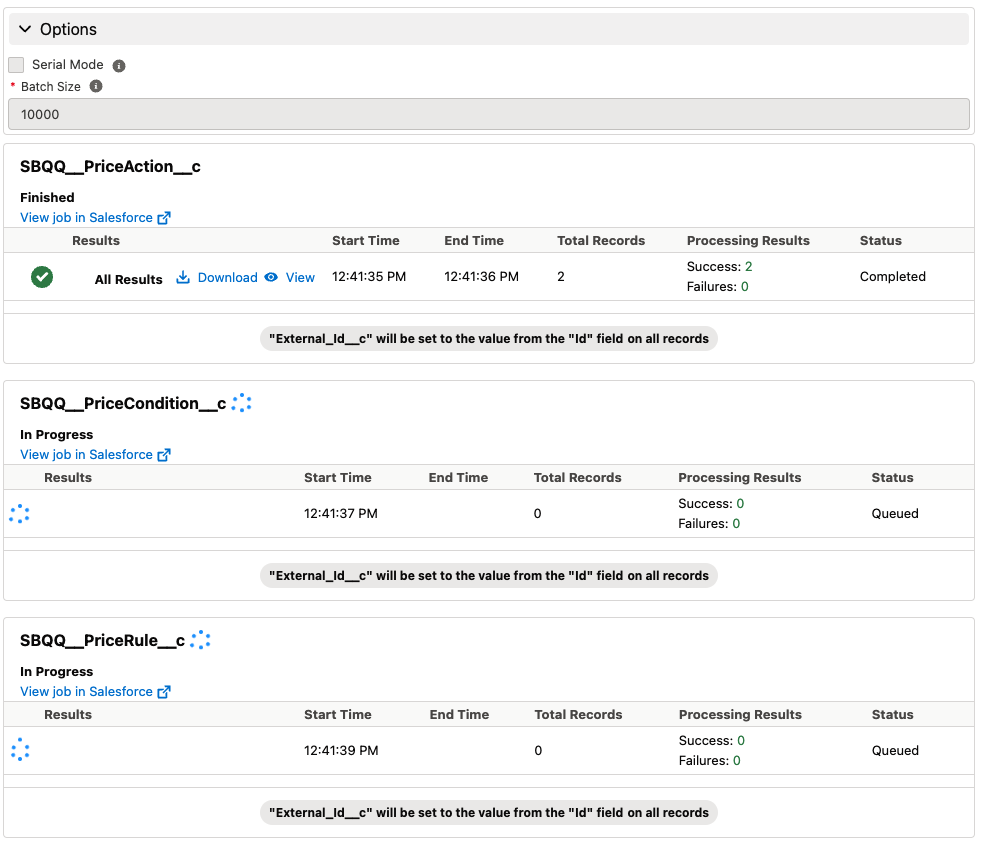Download PriceAction all results
This screenshot has width=982, height=843.
coord(227,277)
